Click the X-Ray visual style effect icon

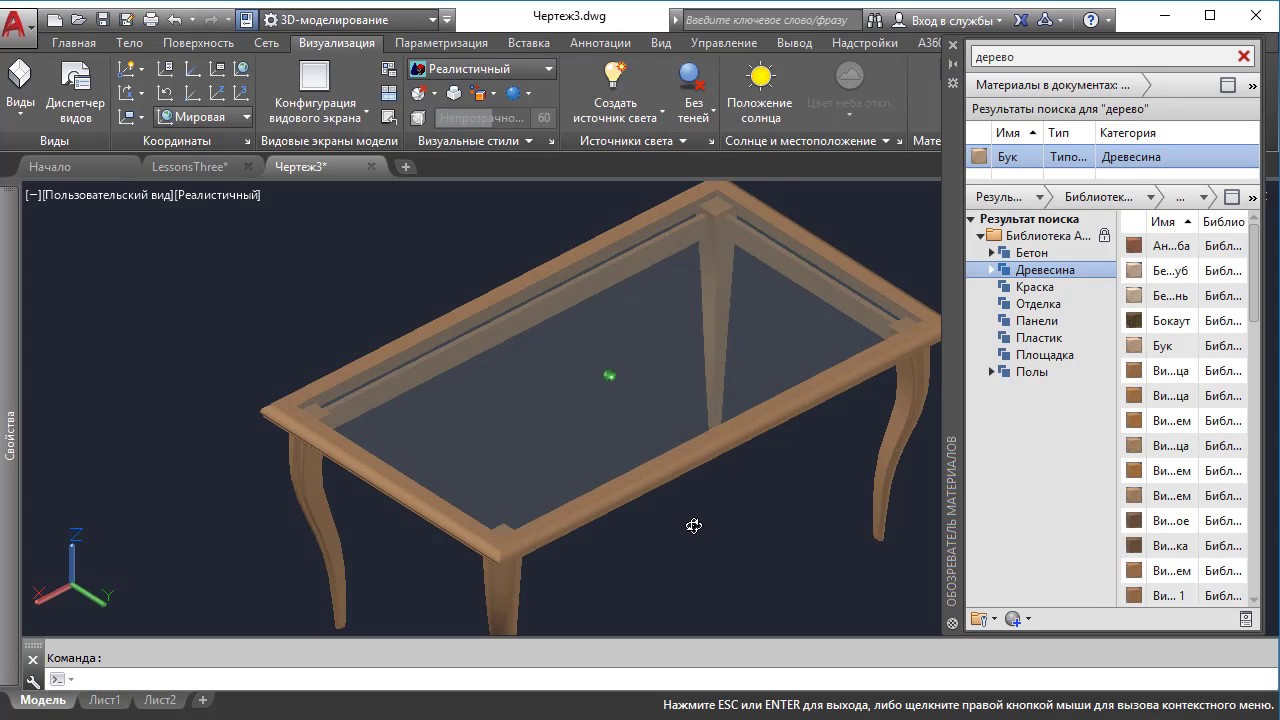point(418,118)
